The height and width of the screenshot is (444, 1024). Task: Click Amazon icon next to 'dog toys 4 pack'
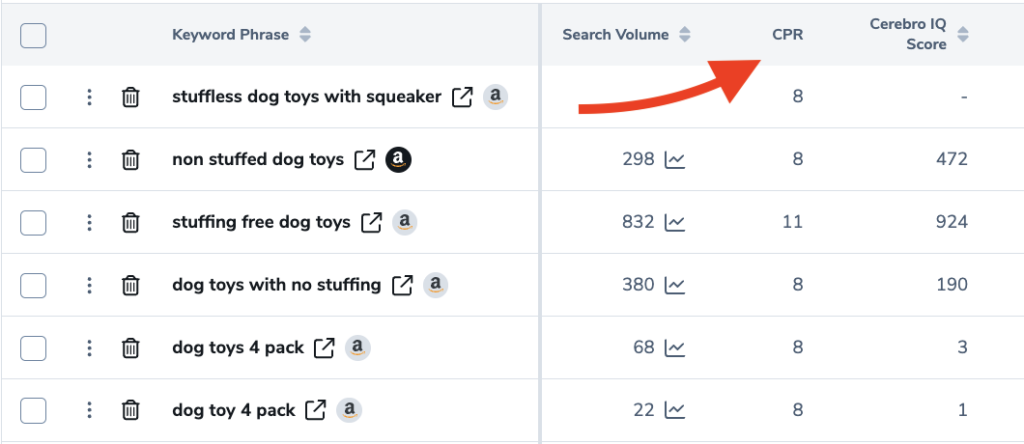point(357,347)
